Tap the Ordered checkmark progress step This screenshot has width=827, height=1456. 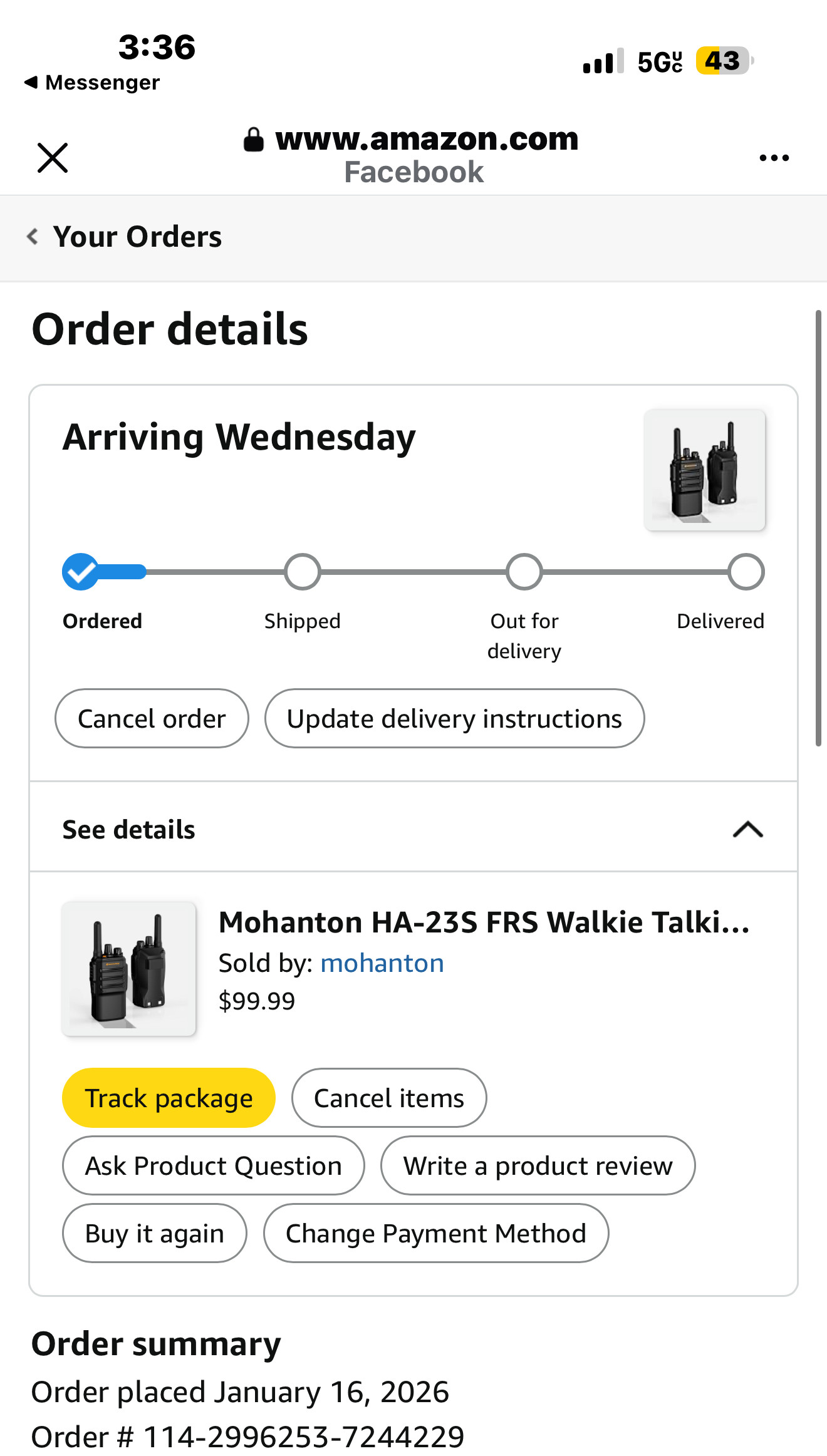coord(81,572)
